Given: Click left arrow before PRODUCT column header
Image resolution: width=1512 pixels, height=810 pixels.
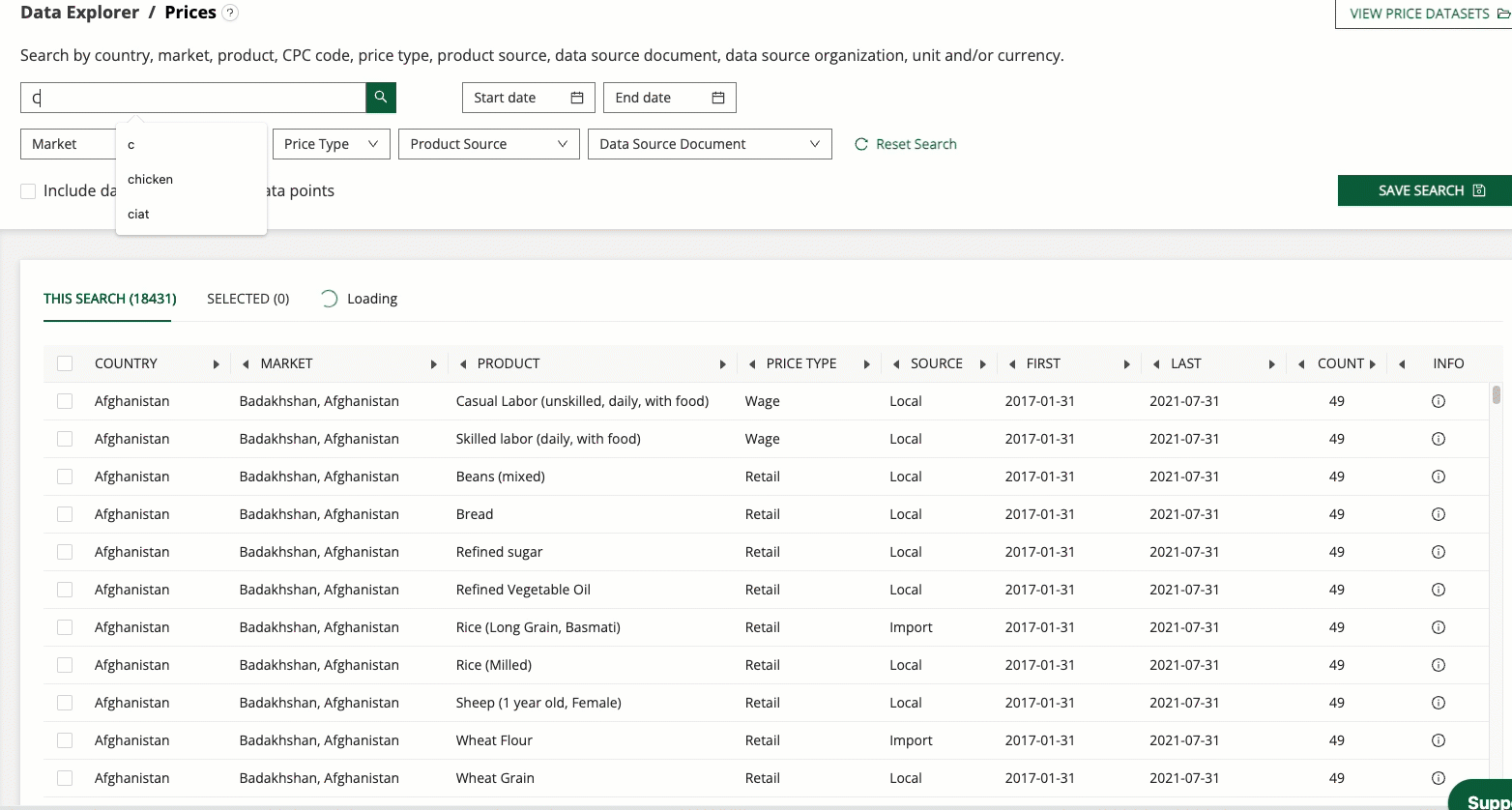Looking at the screenshot, I should (x=463, y=364).
